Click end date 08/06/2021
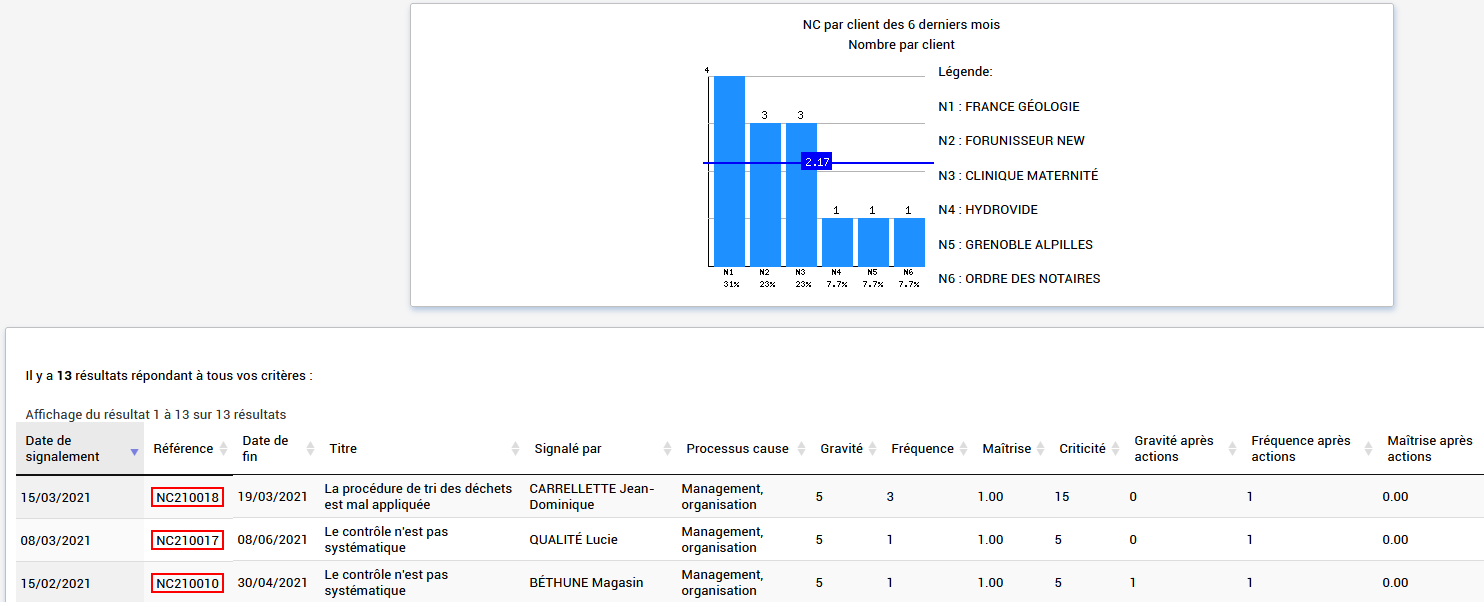The image size is (1484, 602). coord(272,540)
